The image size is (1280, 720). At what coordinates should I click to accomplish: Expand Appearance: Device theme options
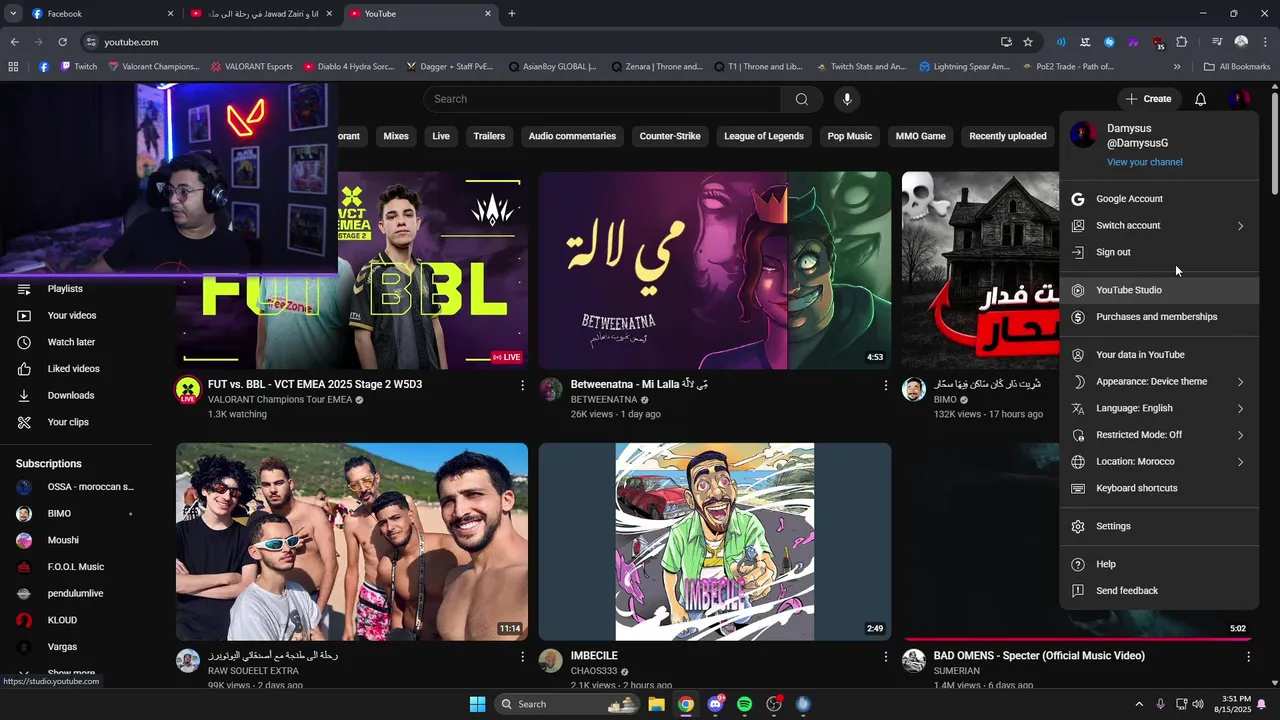pos(1159,382)
